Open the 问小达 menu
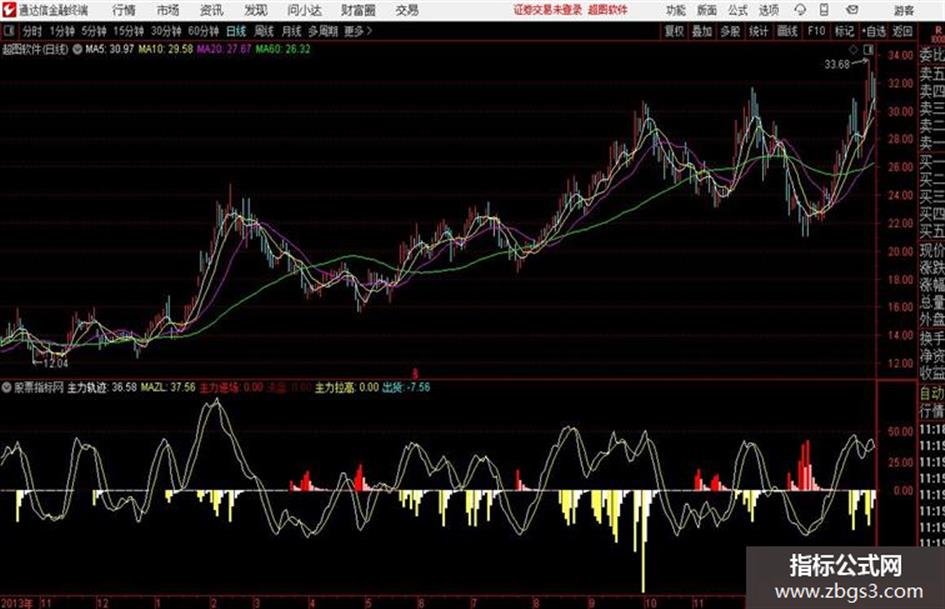Screen dimensions: 945x609 [304, 10]
